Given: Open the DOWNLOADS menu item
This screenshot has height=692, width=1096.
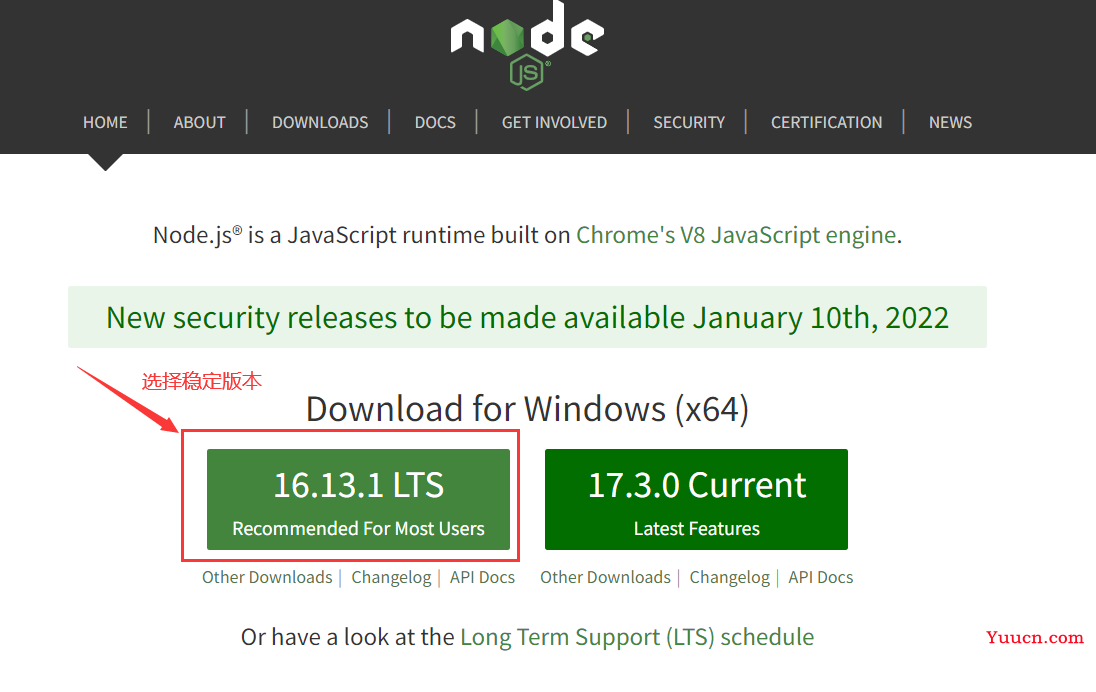Looking at the screenshot, I should [320, 122].
